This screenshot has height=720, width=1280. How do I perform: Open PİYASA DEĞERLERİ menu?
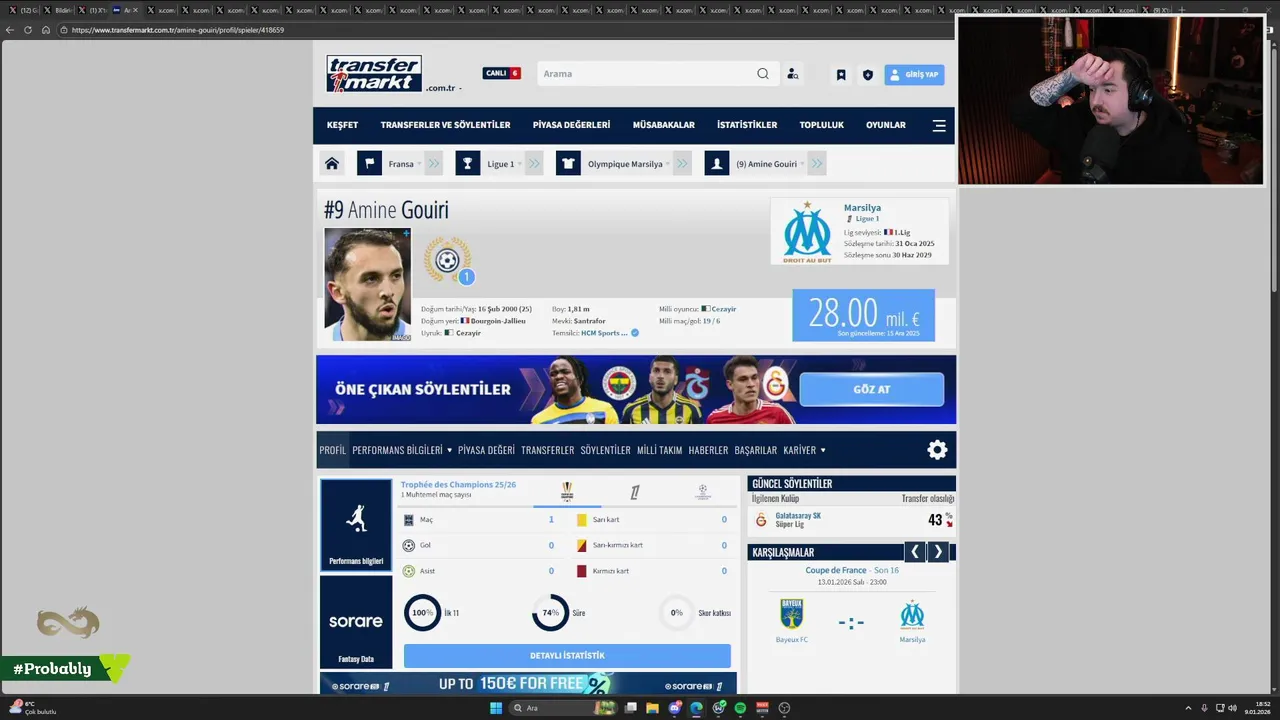(571, 125)
